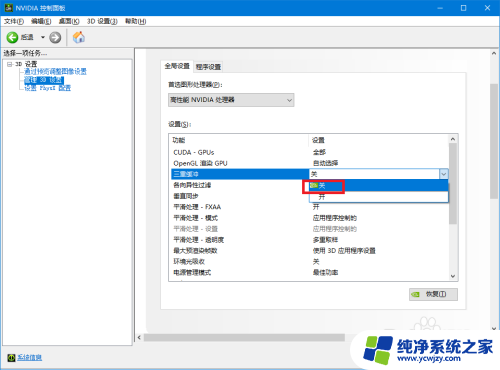Click the 使用 3D 应用程序设置 value

coord(344,251)
